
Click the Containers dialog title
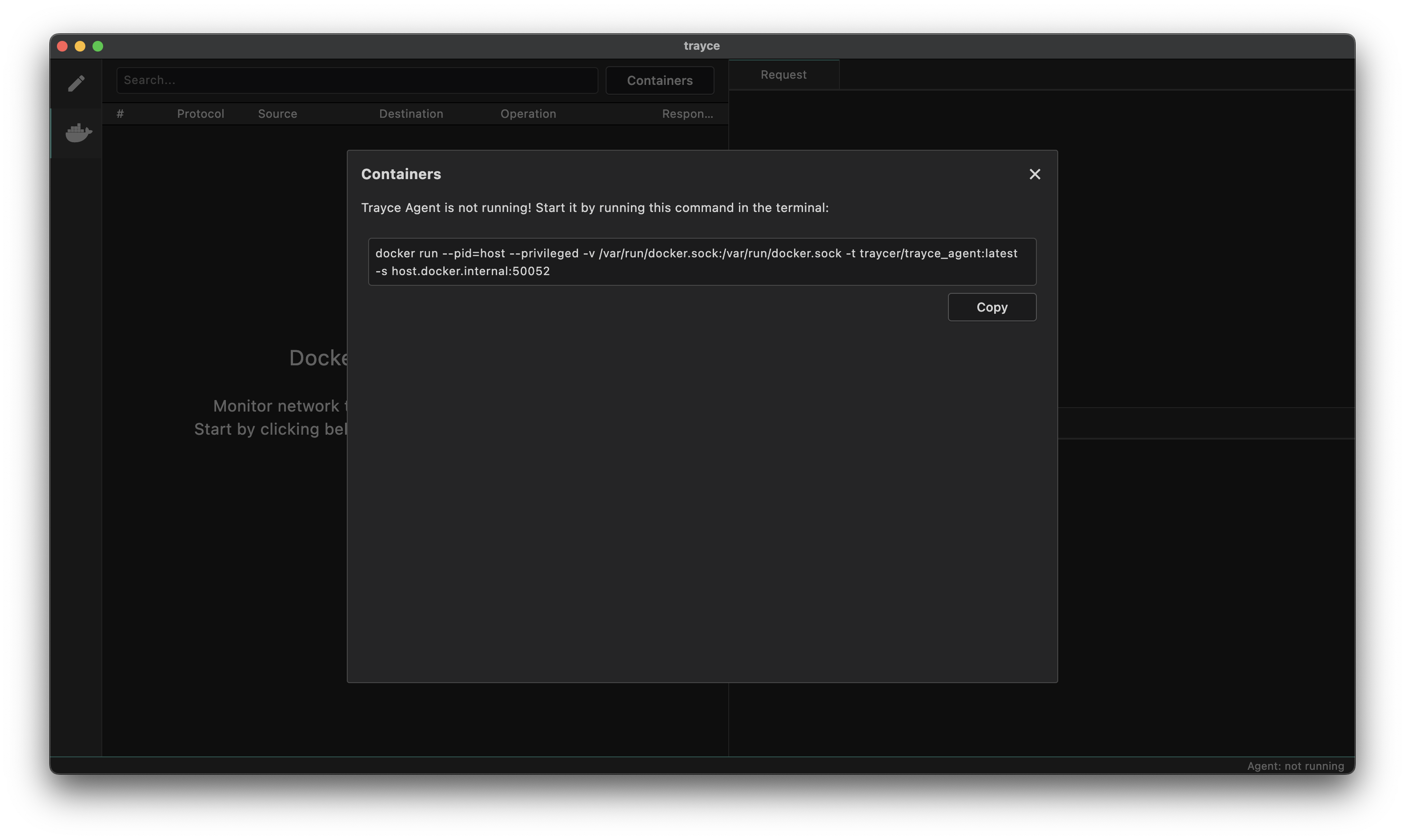point(401,174)
